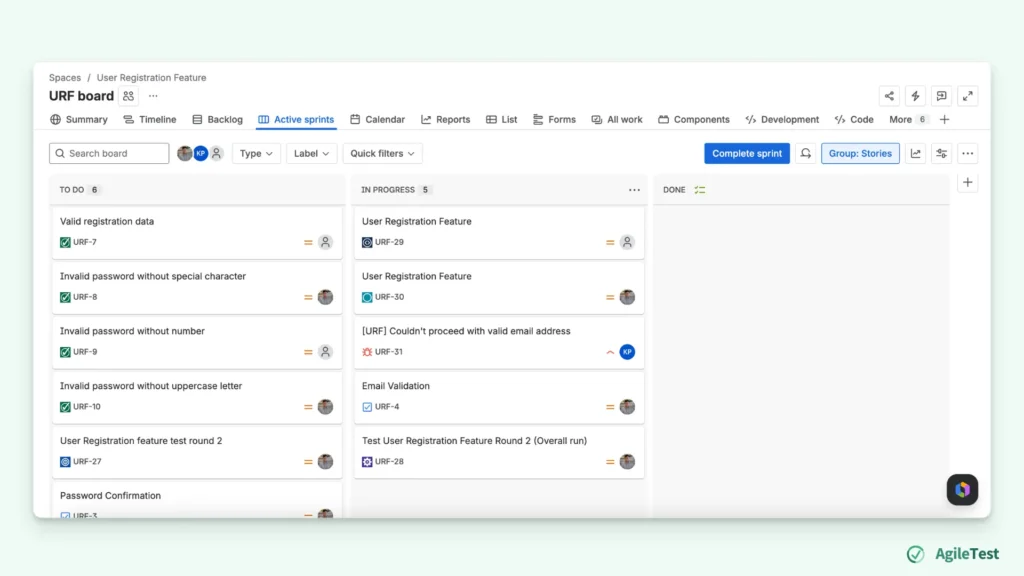Screen dimensions: 1024x576
Task: Click issue type icon on URF-29
Action: 367,242
